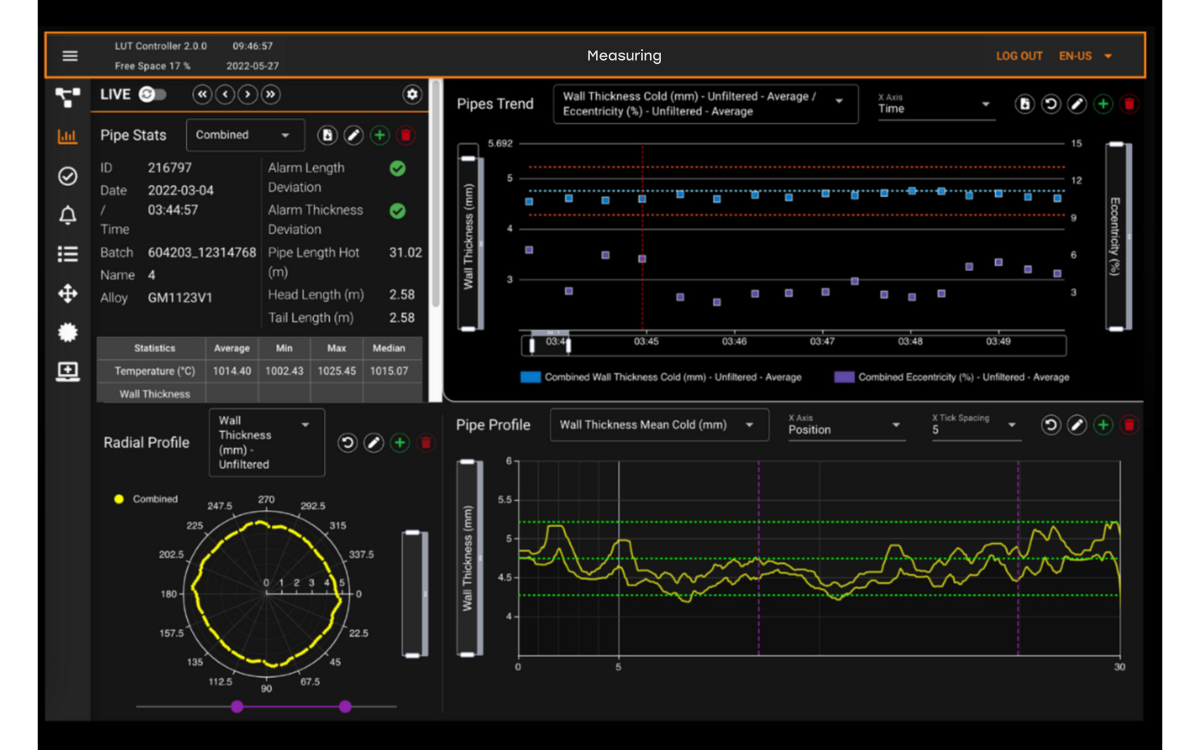Click the green add icon in Radial Profile
Viewport: 1200px width, 750px height.
tap(399, 443)
